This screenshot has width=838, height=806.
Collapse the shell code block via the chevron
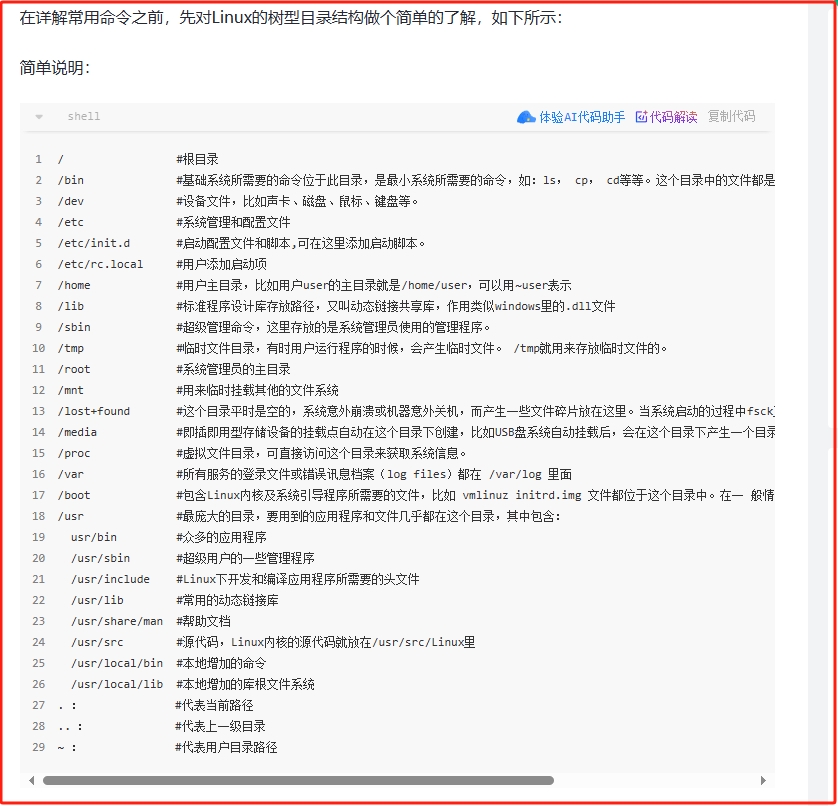(x=38, y=116)
